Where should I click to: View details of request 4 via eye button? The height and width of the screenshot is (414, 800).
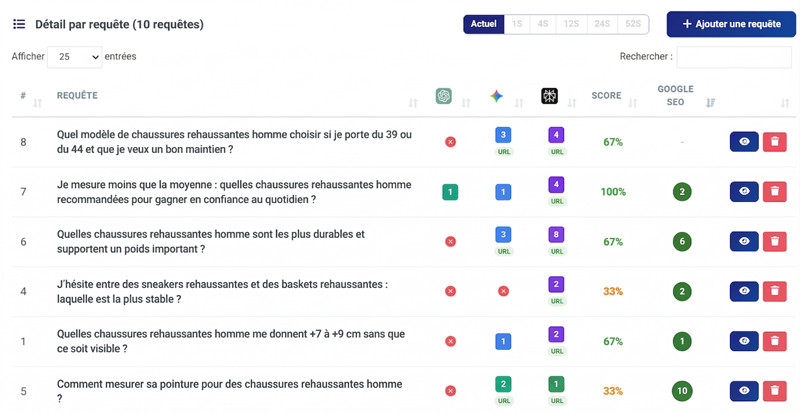point(744,291)
